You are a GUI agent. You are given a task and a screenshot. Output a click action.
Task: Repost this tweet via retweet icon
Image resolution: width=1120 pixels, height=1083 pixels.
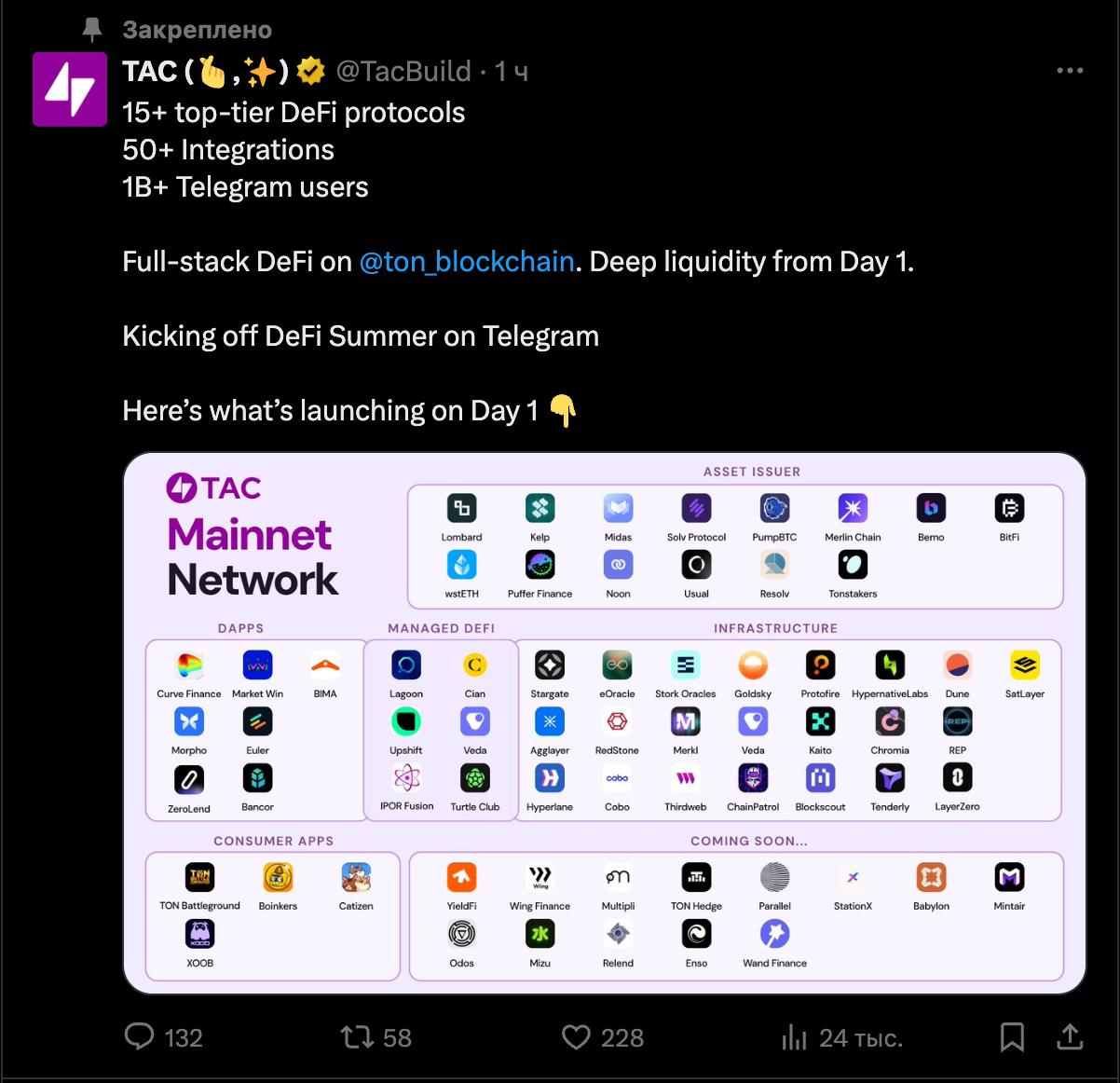357,1036
